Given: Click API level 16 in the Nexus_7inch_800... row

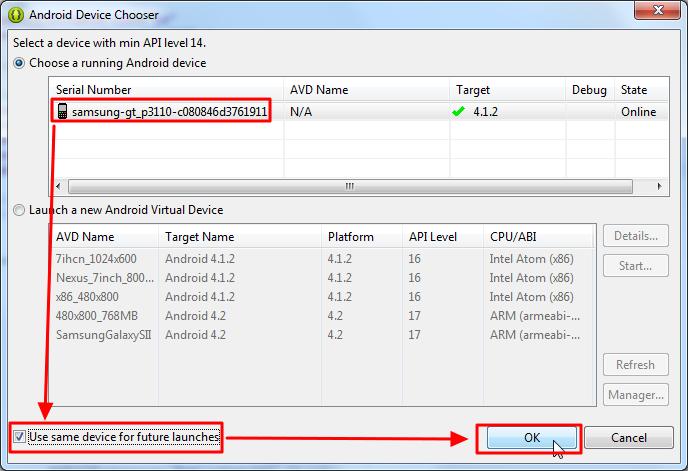Looking at the screenshot, I should tap(414, 278).
